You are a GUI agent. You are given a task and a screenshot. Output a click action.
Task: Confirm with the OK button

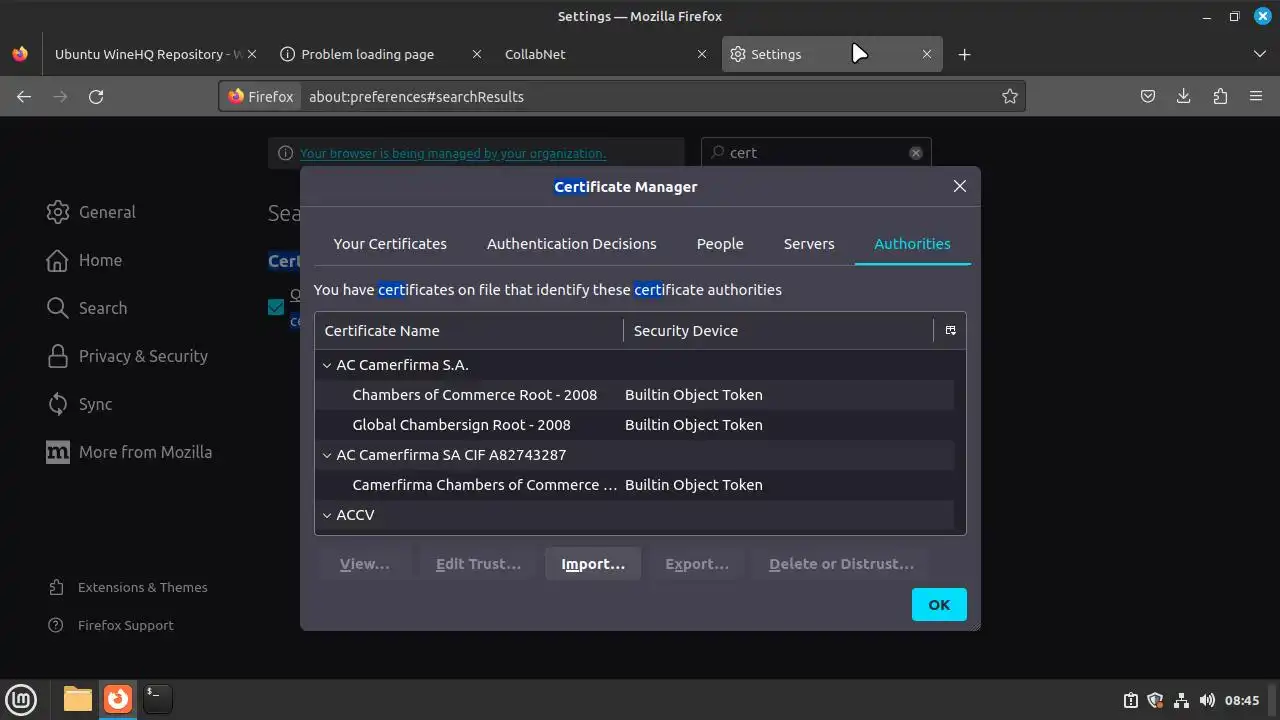pos(939,604)
